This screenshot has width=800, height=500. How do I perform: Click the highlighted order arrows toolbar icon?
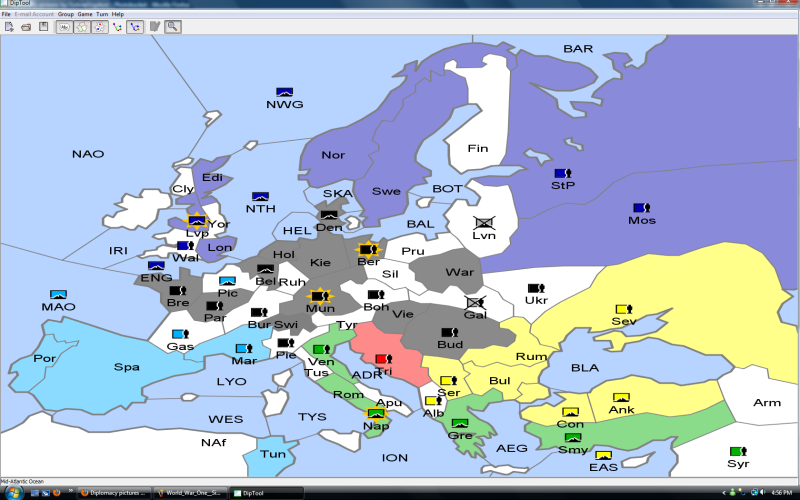134,26
